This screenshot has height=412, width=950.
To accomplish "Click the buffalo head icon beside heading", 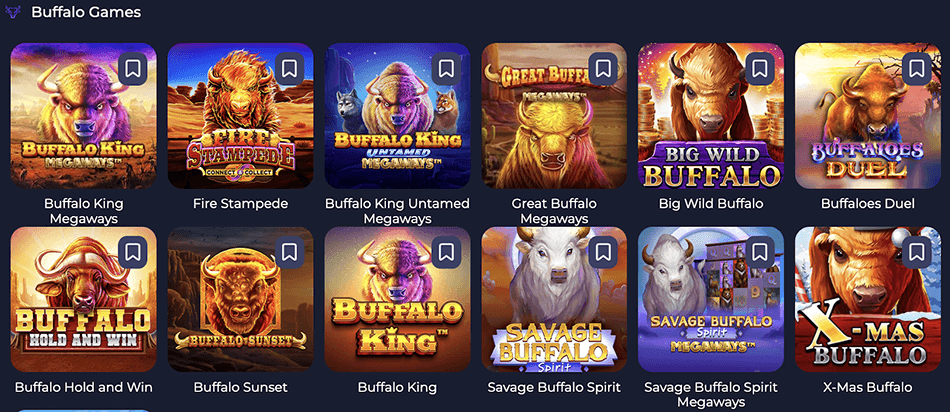I will (13, 12).
